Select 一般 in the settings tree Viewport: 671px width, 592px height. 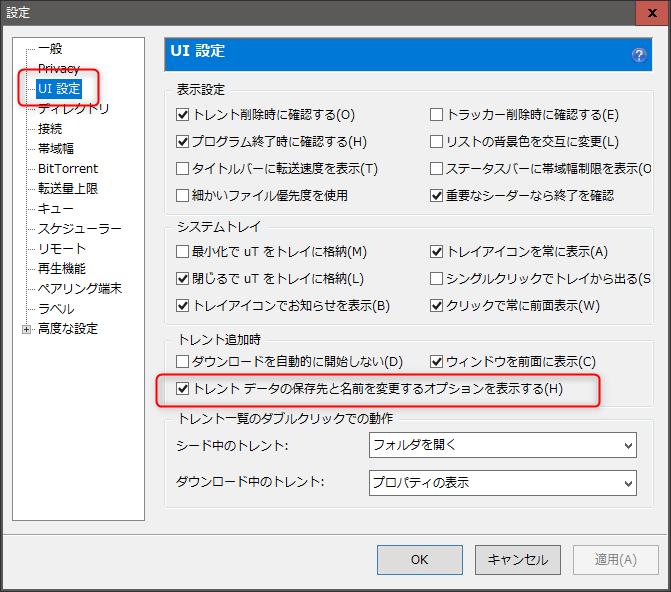(50, 48)
